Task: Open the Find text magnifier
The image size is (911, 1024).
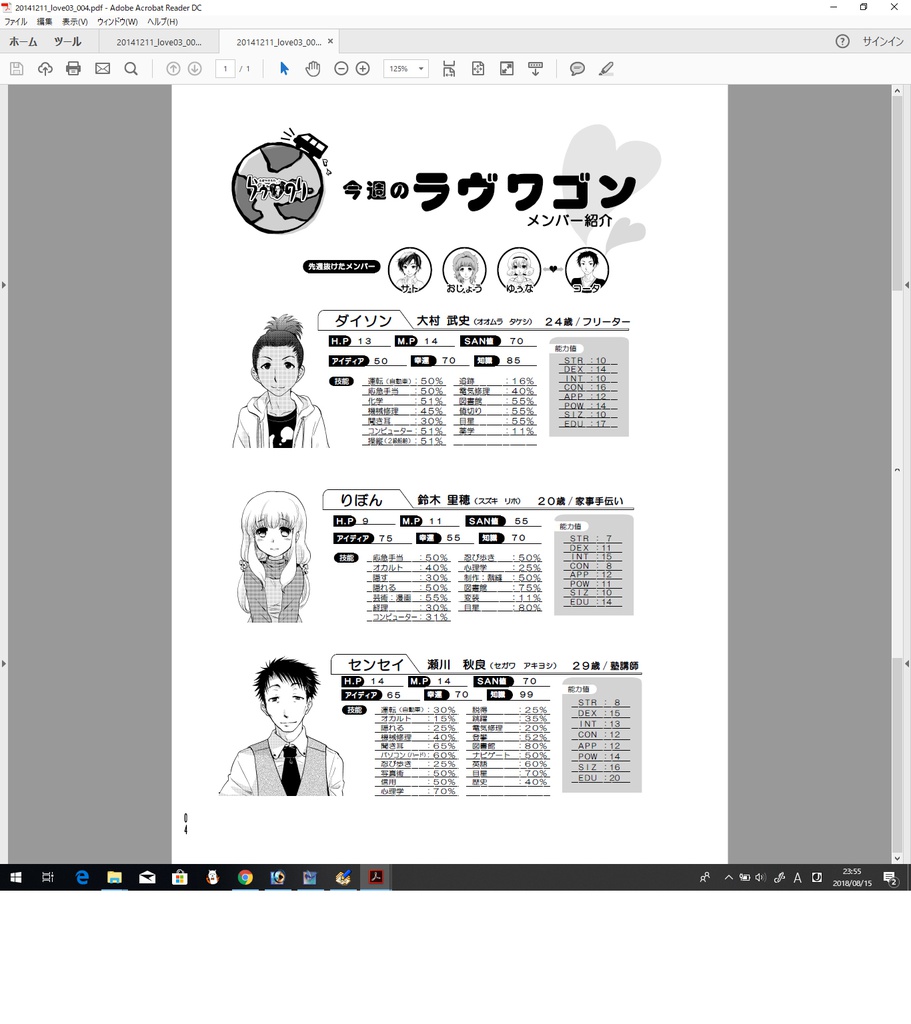Action: pyautogui.click(x=131, y=69)
